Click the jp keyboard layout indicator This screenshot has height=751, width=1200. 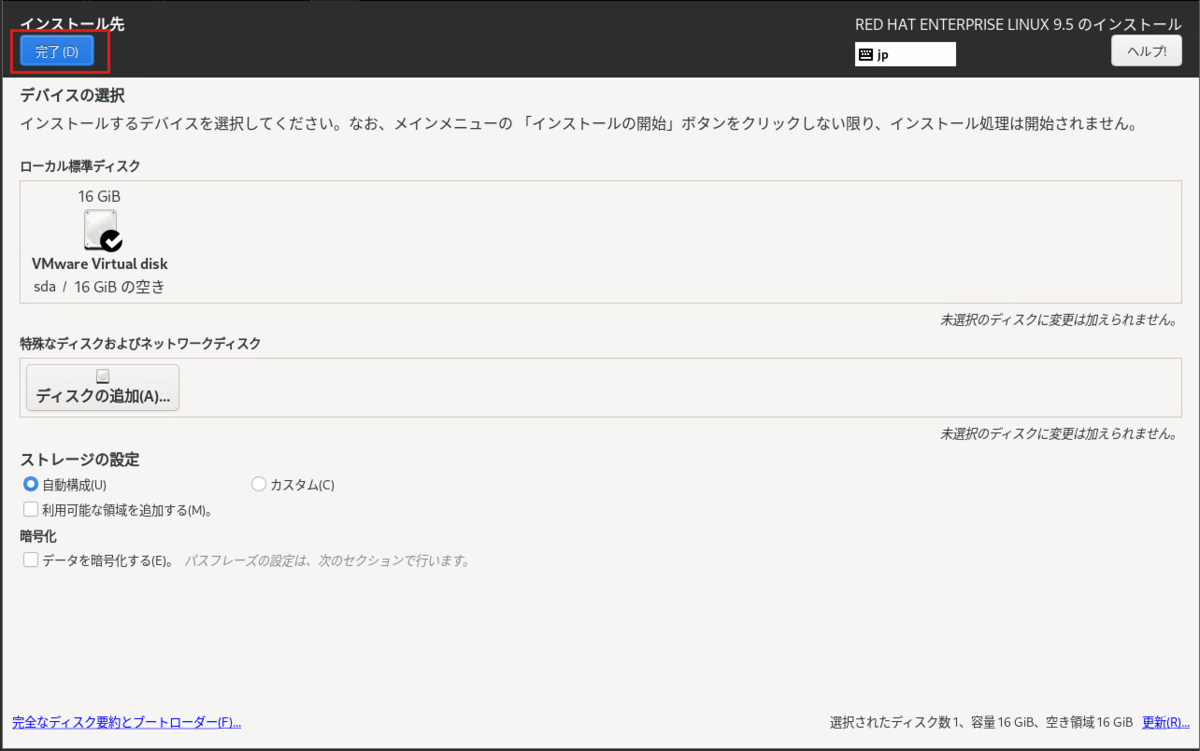click(905, 55)
